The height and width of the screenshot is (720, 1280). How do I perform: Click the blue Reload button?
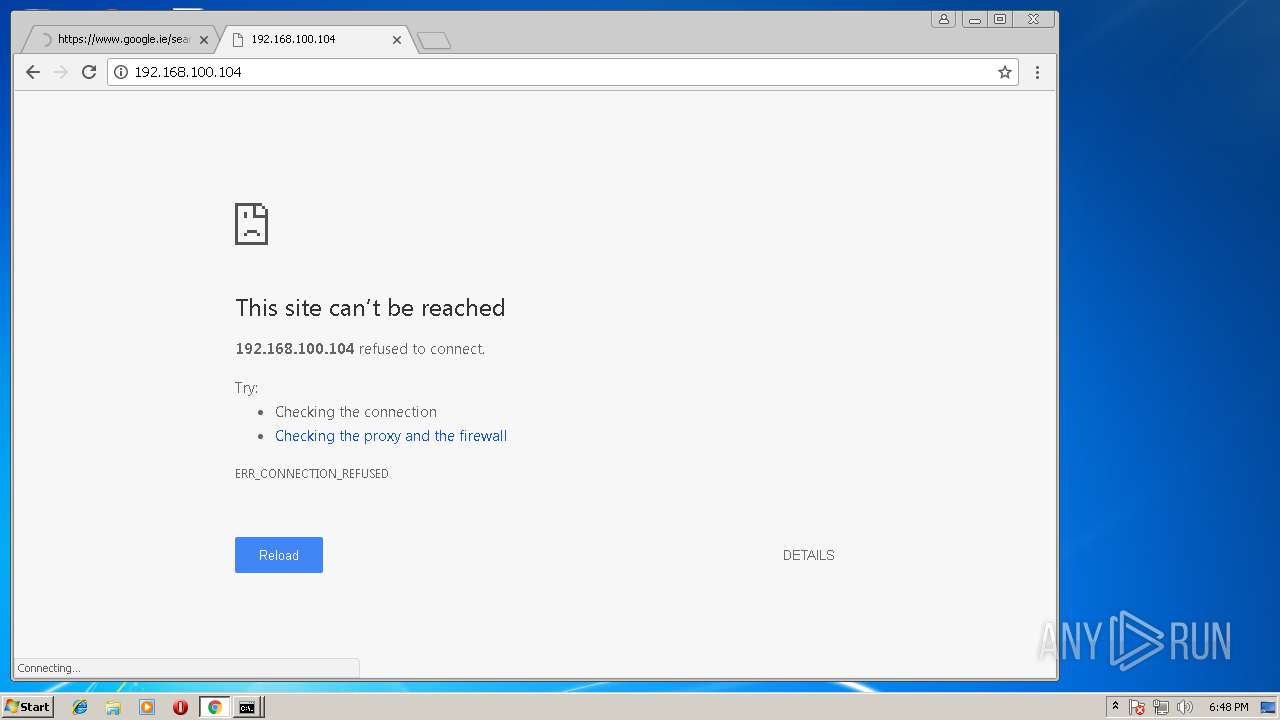point(279,555)
